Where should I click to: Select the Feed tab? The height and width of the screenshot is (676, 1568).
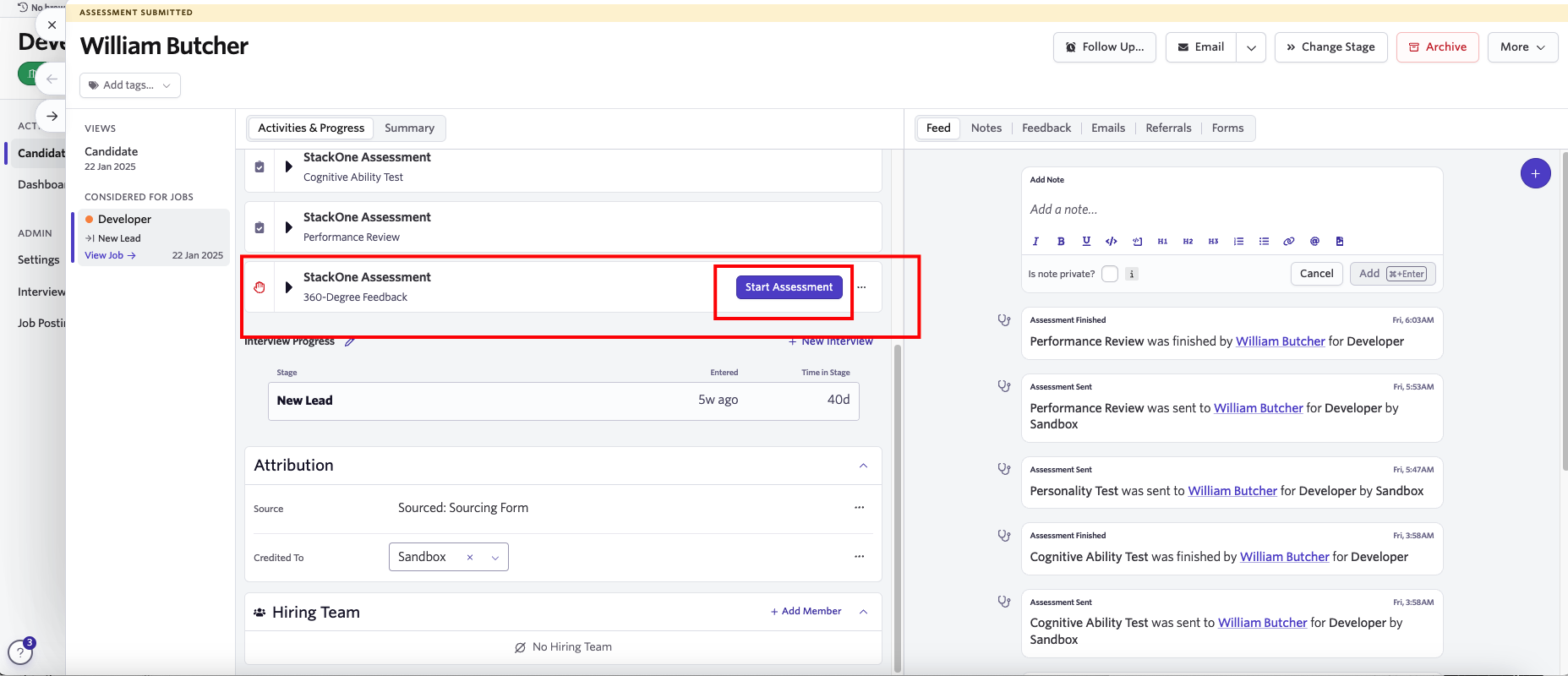click(938, 128)
